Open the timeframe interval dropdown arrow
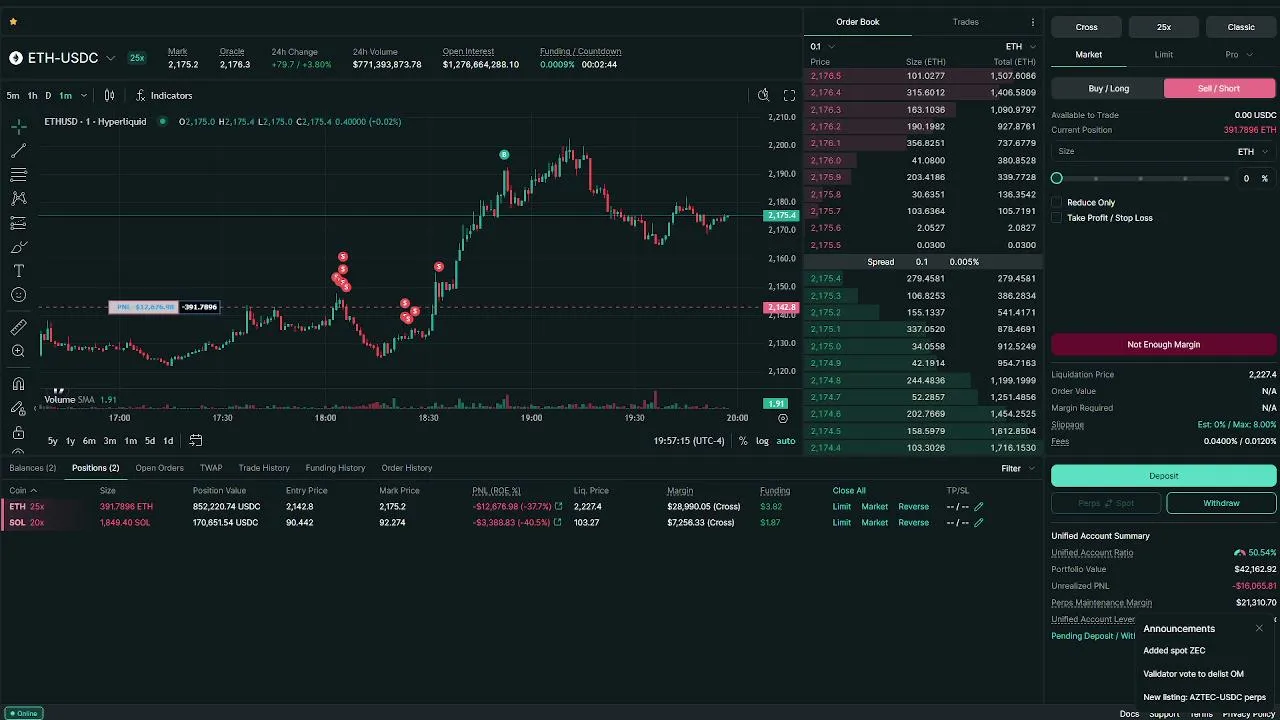Viewport: 1280px width, 720px height. 83,95
